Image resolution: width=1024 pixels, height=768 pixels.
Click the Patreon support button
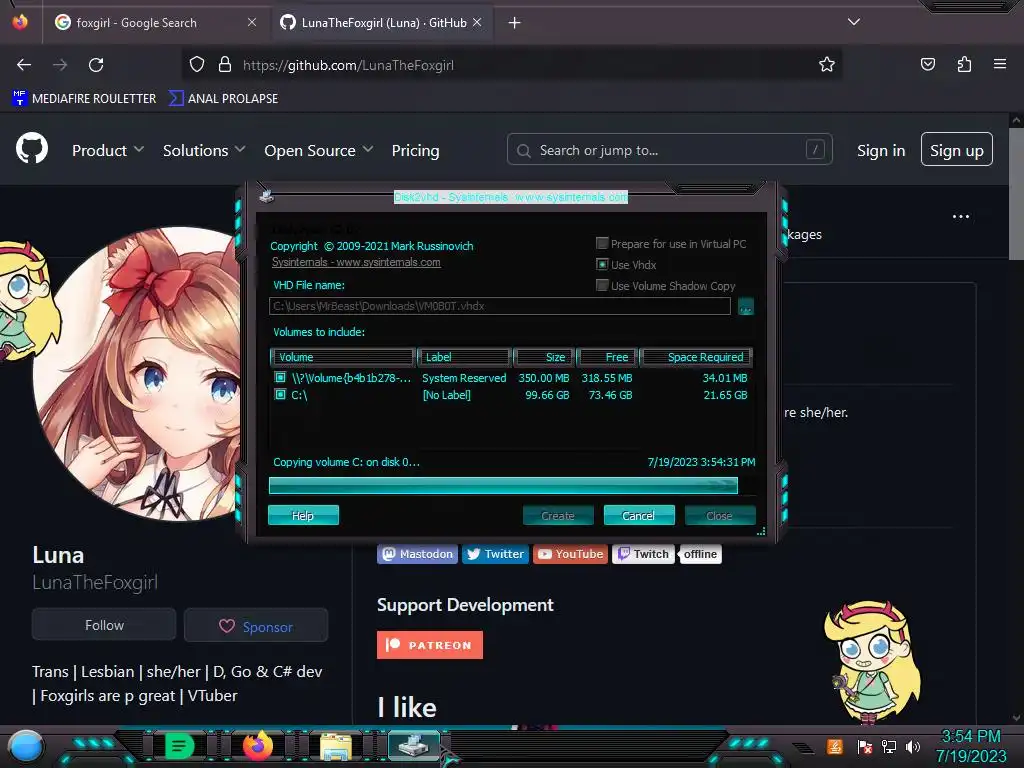click(430, 645)
